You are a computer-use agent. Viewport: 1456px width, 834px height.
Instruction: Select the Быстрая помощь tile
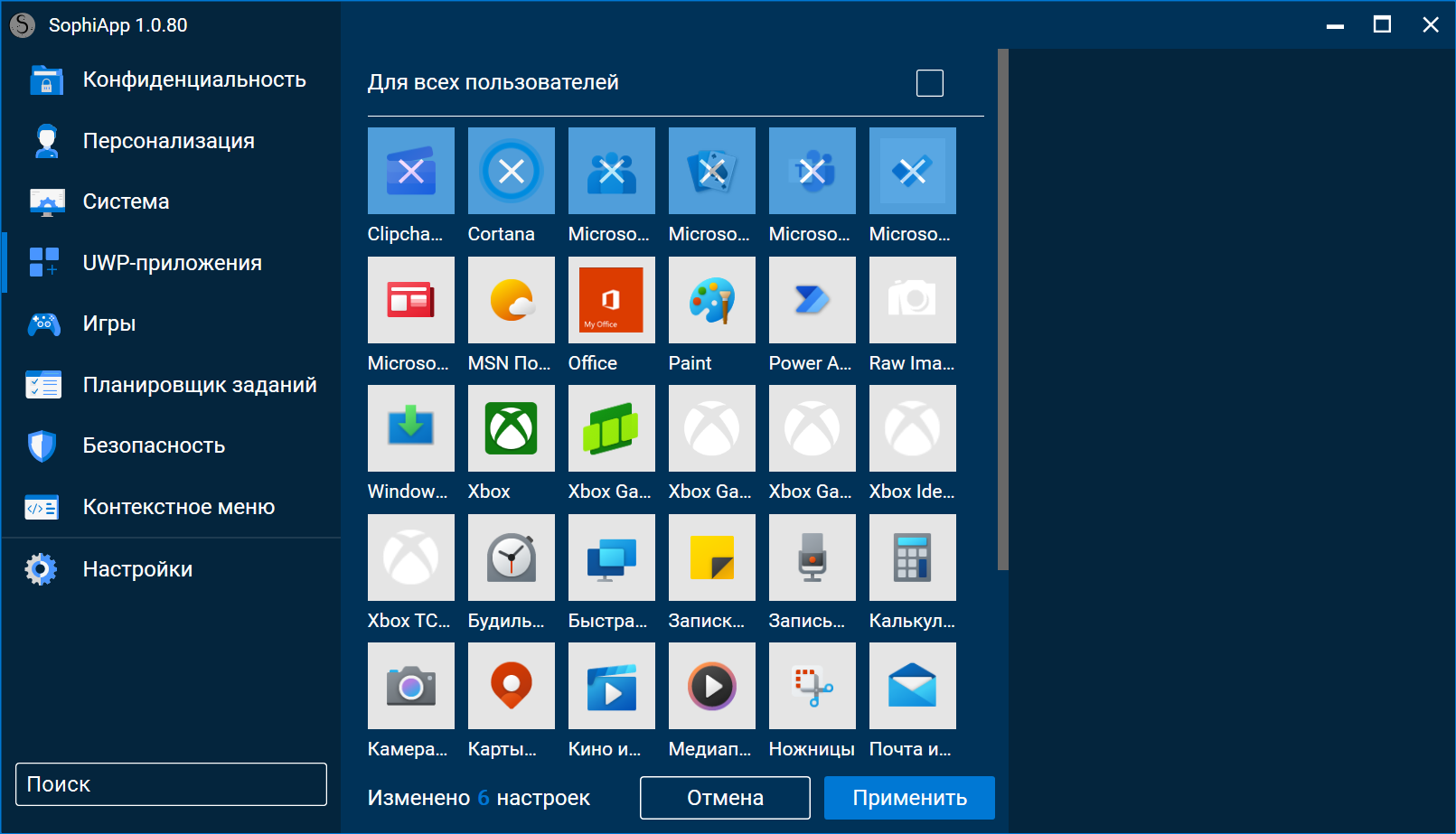pos(612,558)
